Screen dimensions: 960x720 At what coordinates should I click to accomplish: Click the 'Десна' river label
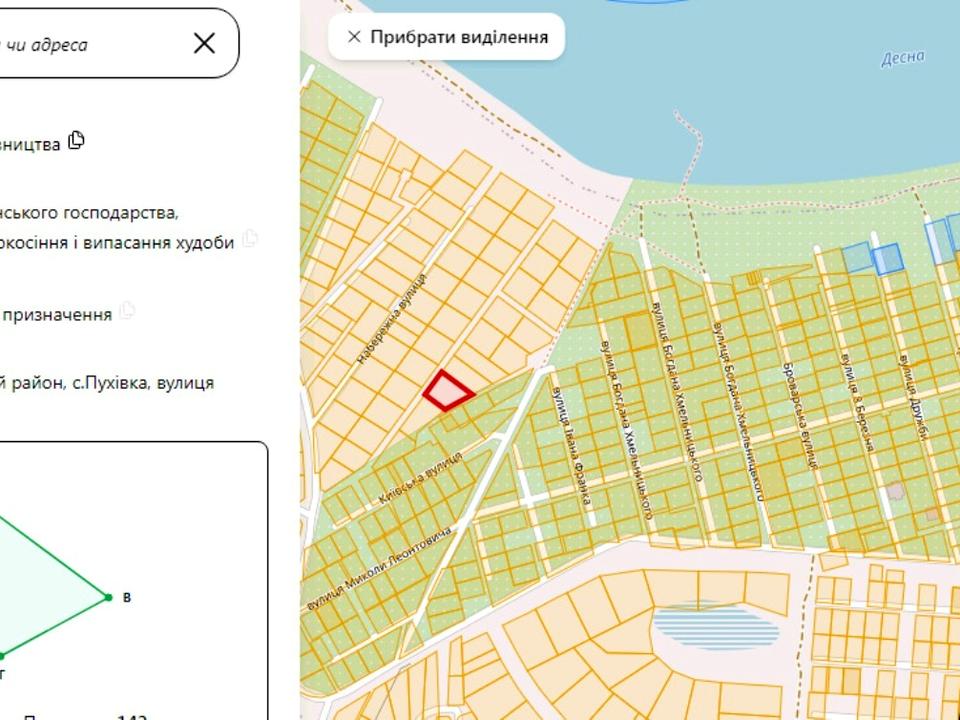pyautogui.click(x=903, y=58)
